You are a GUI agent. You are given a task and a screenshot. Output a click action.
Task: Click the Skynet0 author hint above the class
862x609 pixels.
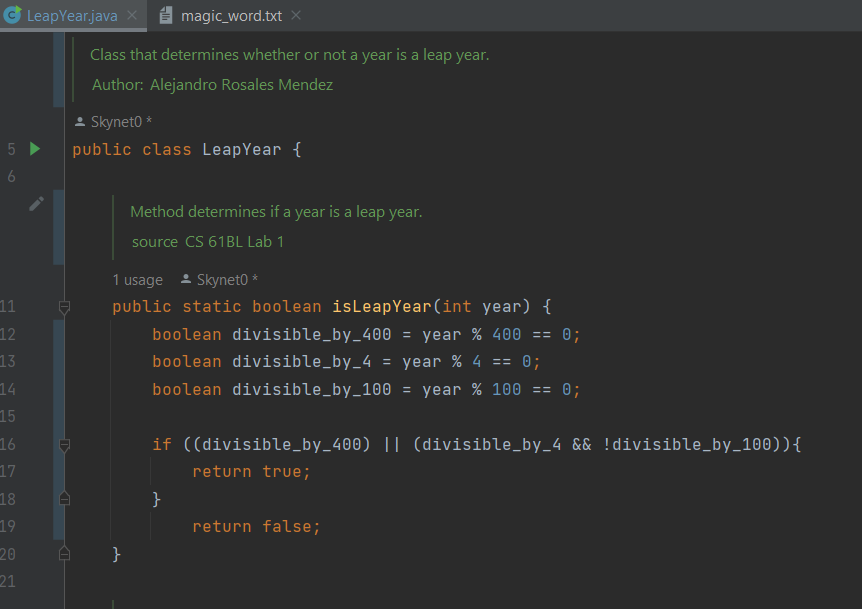119,122
